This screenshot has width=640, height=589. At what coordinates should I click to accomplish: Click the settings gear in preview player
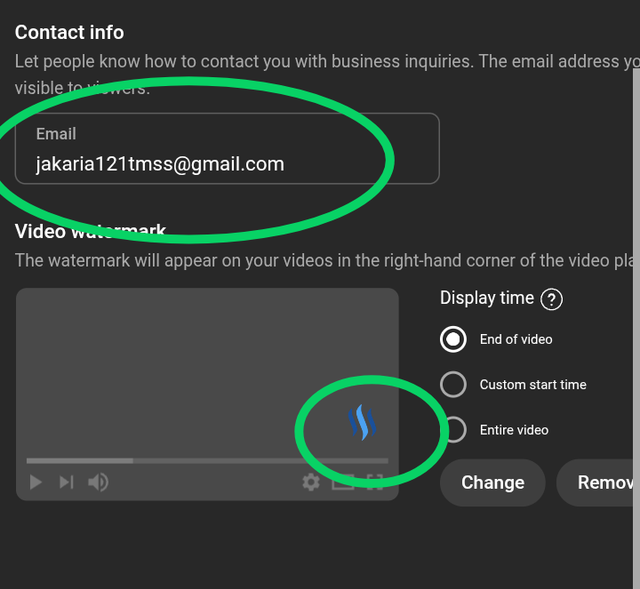311,482
